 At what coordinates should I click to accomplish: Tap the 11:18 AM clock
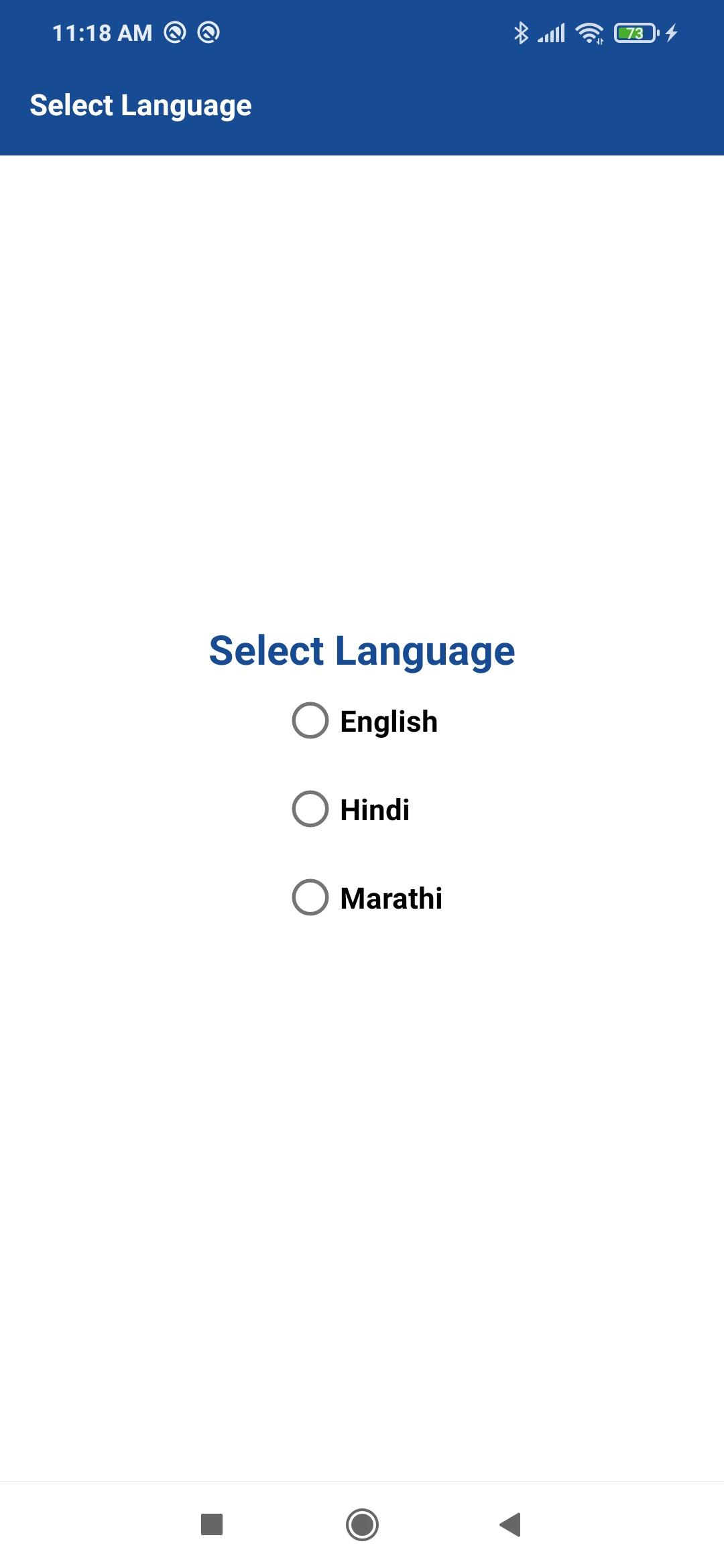[x=103, y=33]
